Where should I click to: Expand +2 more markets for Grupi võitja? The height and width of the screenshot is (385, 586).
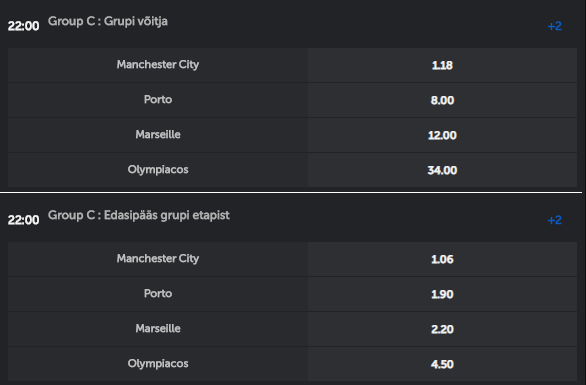click(555, 26)
